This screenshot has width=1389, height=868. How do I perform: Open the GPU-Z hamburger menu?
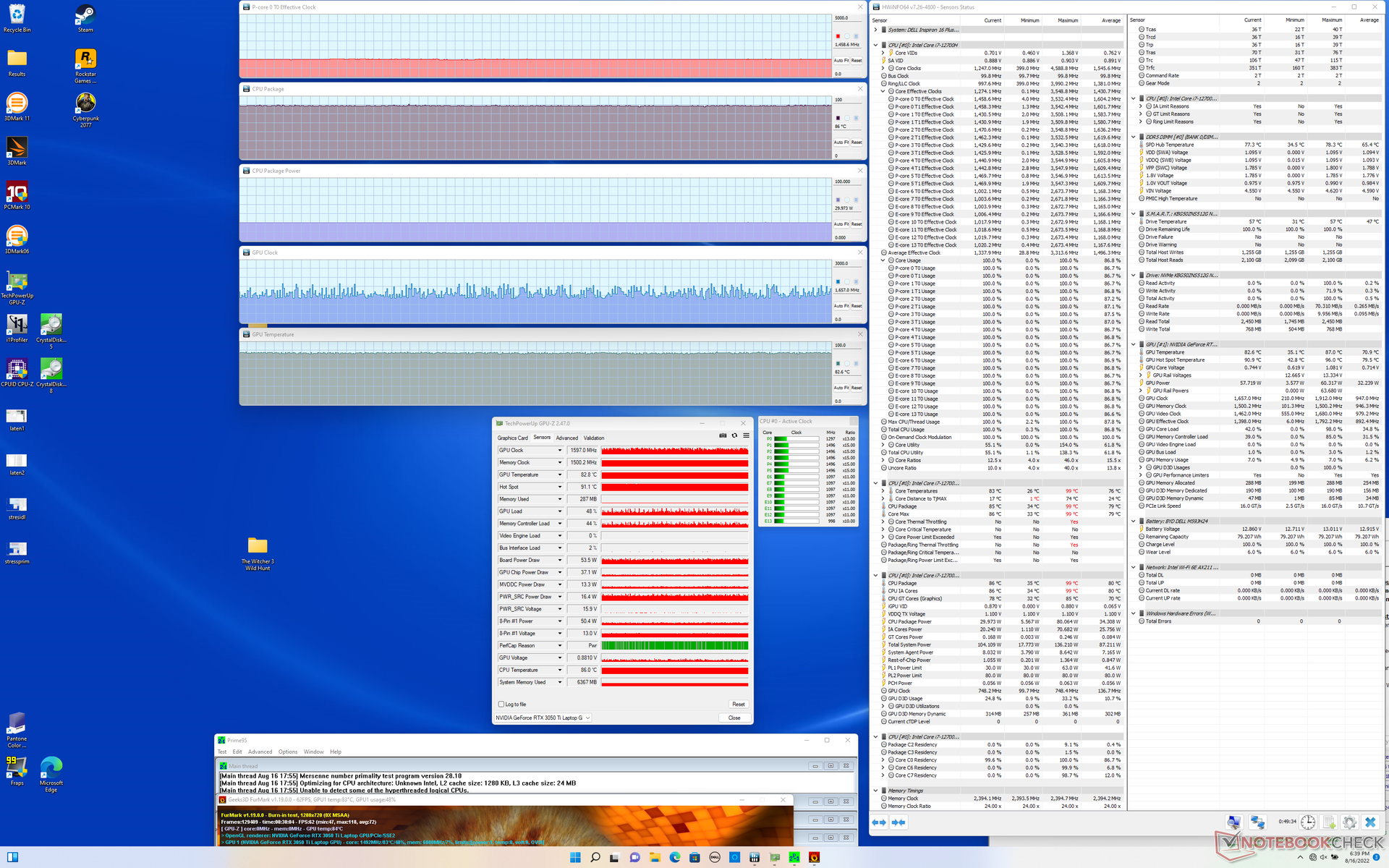(x=746, y=435)
